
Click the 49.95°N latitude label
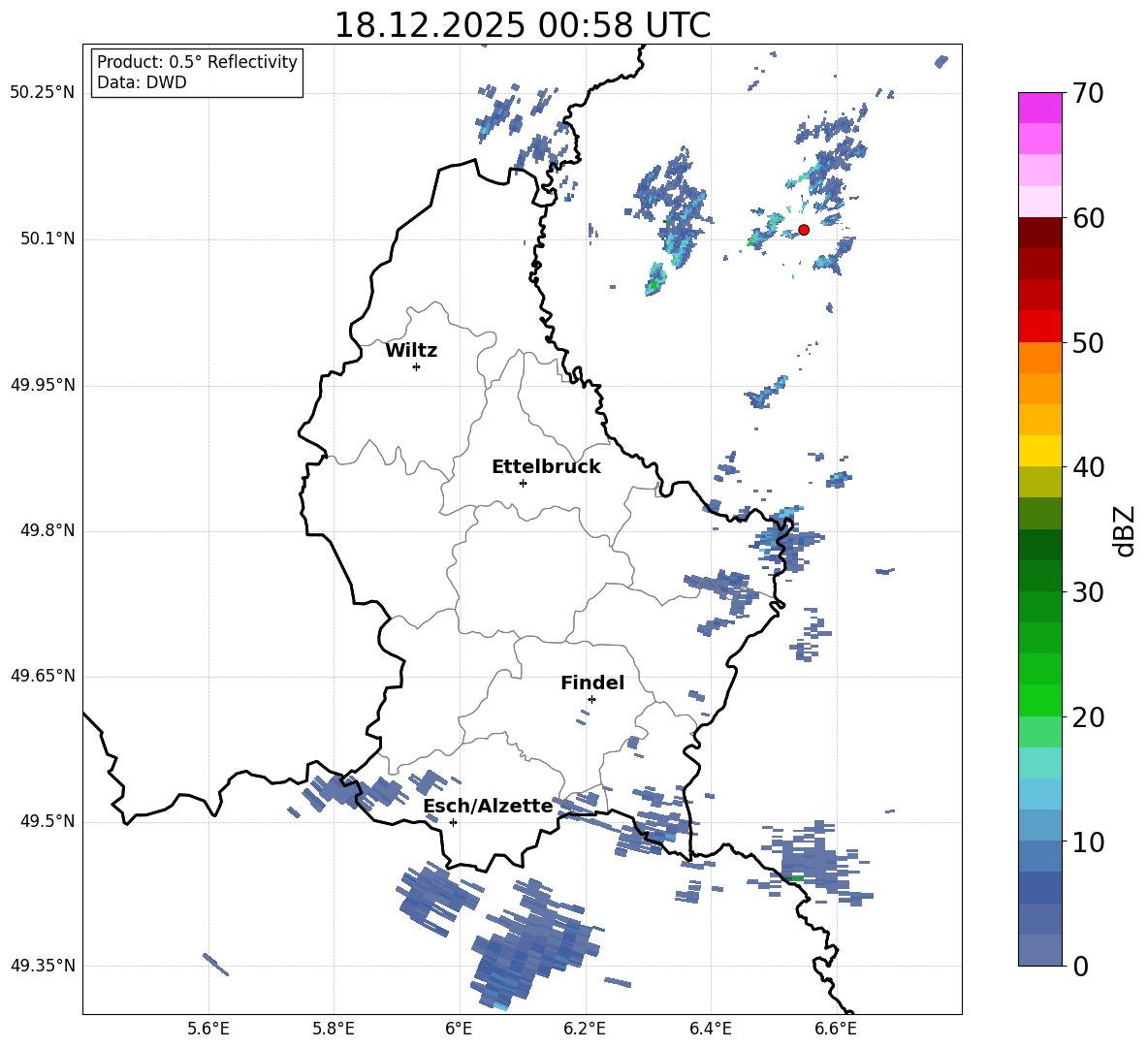point(43,385)
